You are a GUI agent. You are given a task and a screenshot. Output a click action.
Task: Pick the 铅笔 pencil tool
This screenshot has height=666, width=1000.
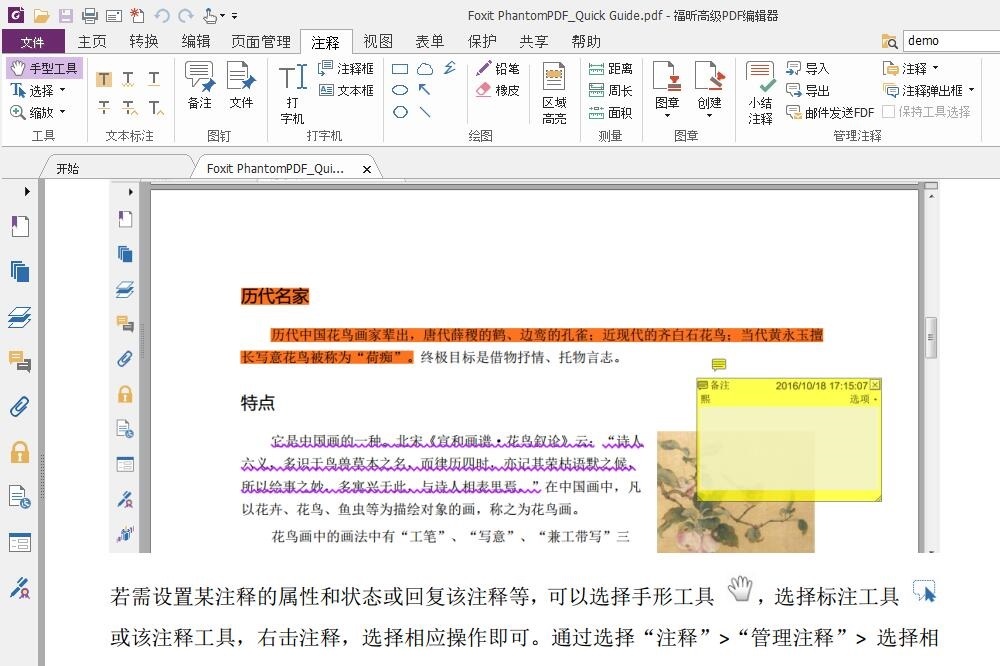point(497,68)
